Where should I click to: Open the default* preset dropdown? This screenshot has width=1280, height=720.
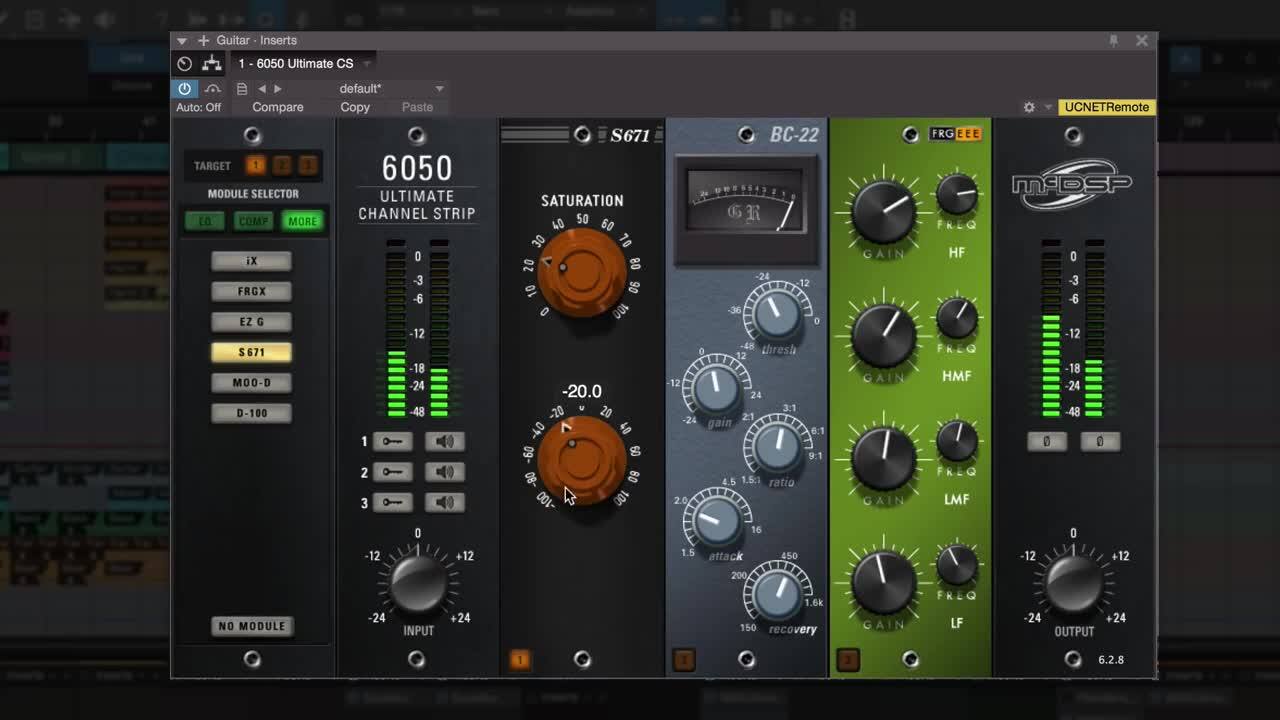point(392,88)
